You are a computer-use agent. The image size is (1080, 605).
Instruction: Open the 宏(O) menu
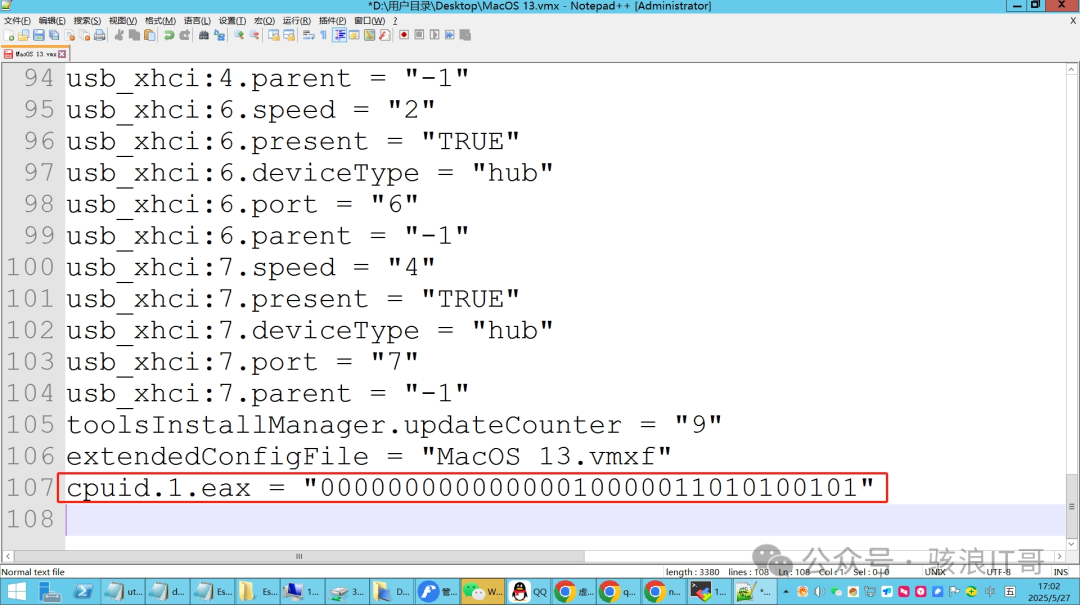pyautogui.click(x=264, y=21)
